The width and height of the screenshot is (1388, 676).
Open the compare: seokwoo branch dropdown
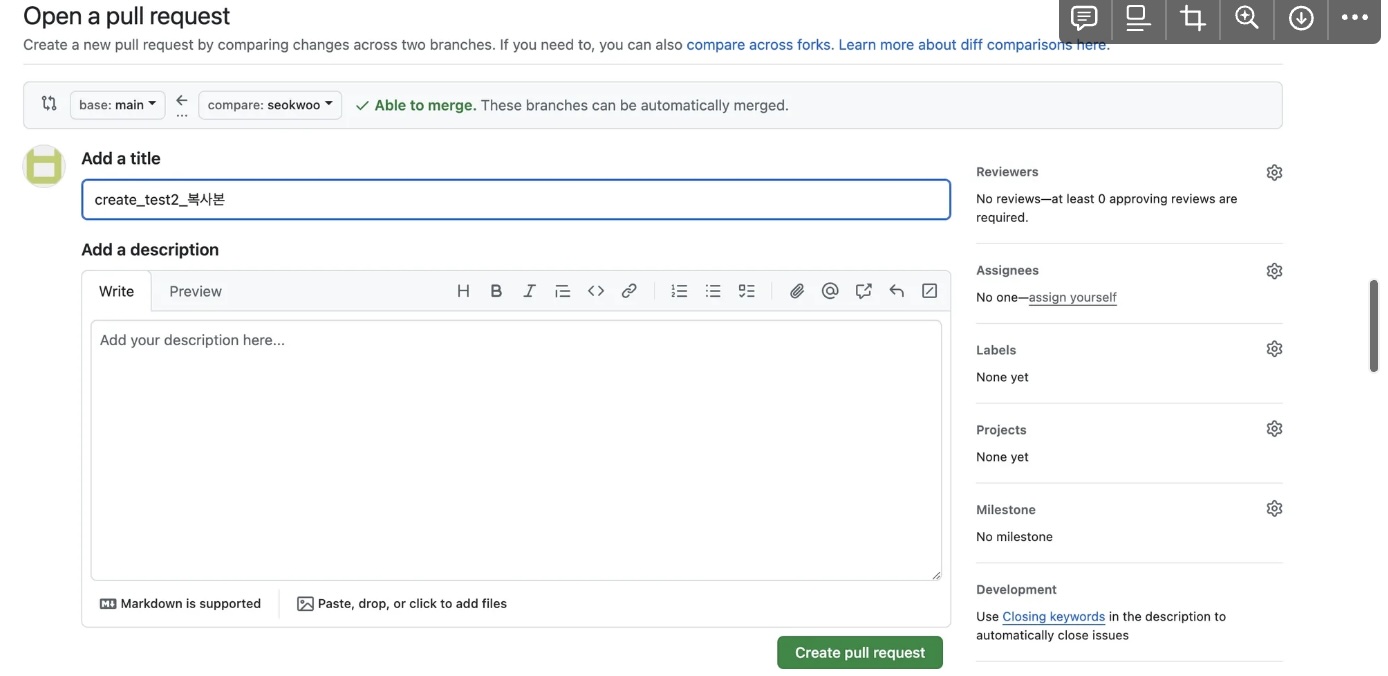pos(269,103)
